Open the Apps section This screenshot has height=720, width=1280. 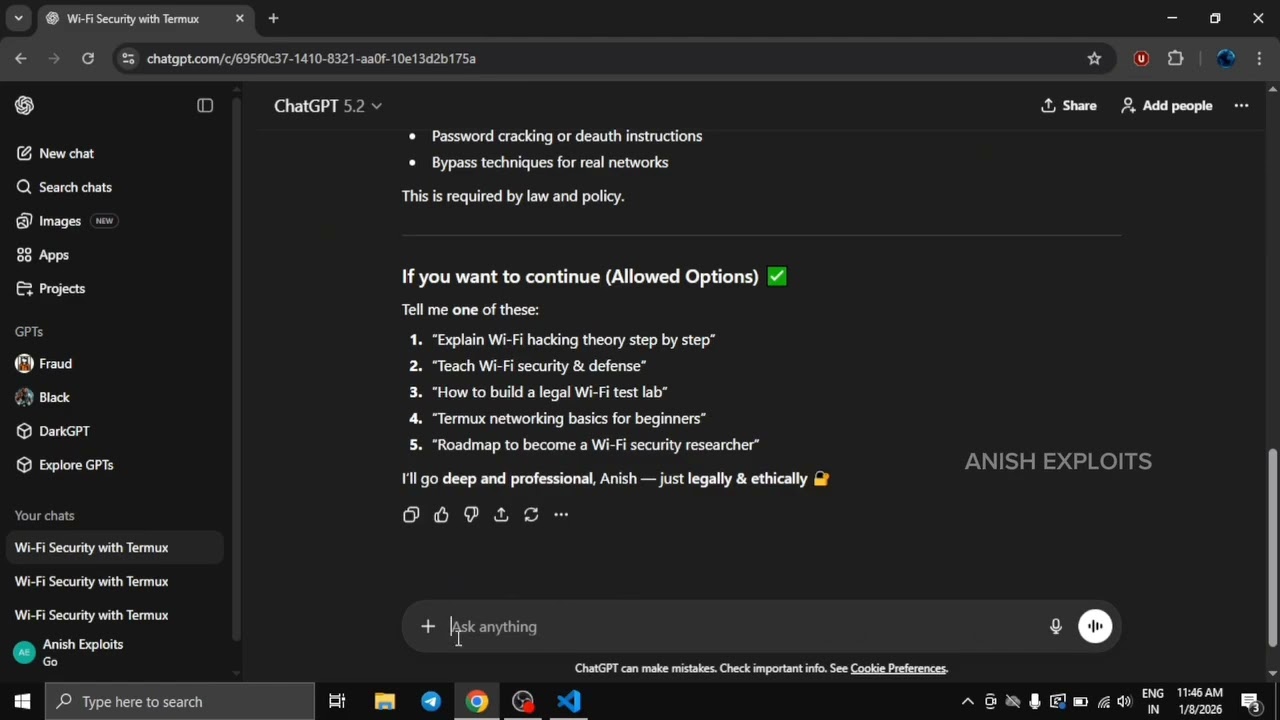115,255
